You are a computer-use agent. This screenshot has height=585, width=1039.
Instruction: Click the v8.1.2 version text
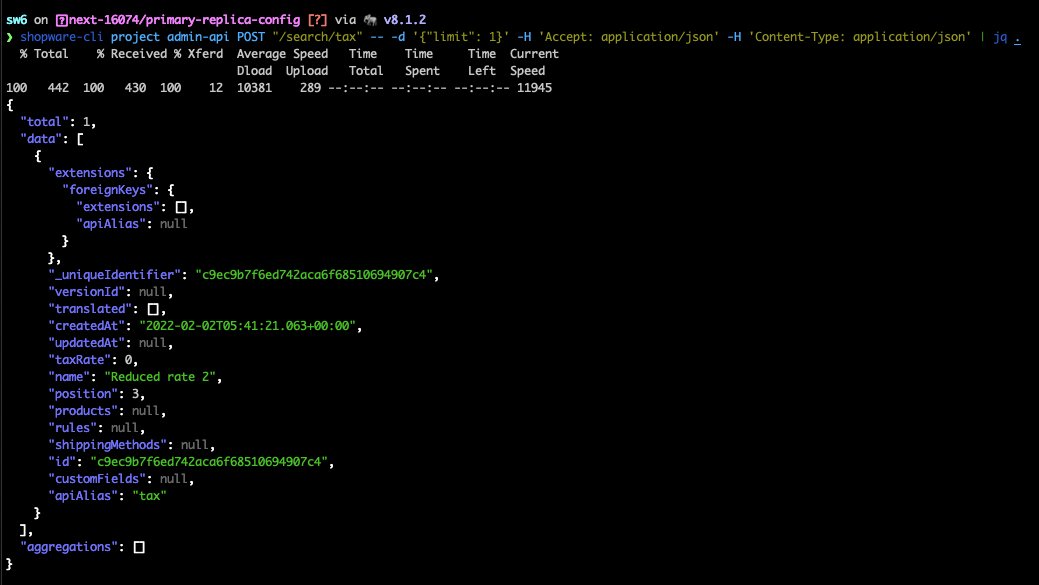405,20
